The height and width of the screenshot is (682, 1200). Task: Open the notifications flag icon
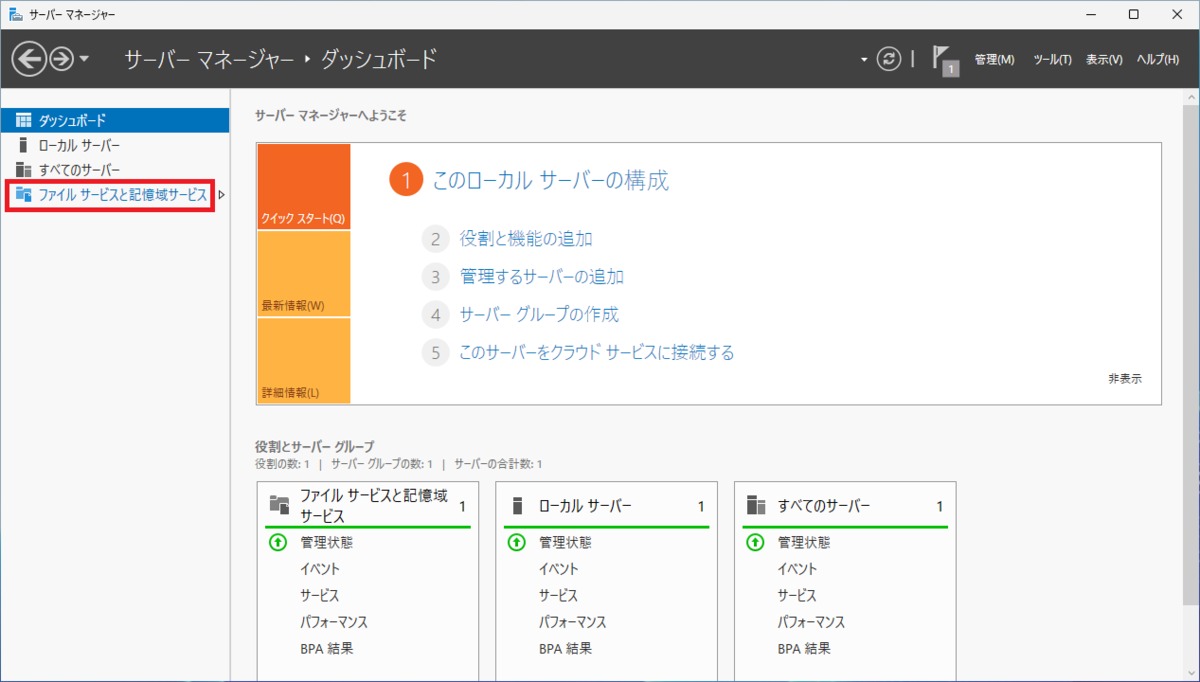point(945,59)
